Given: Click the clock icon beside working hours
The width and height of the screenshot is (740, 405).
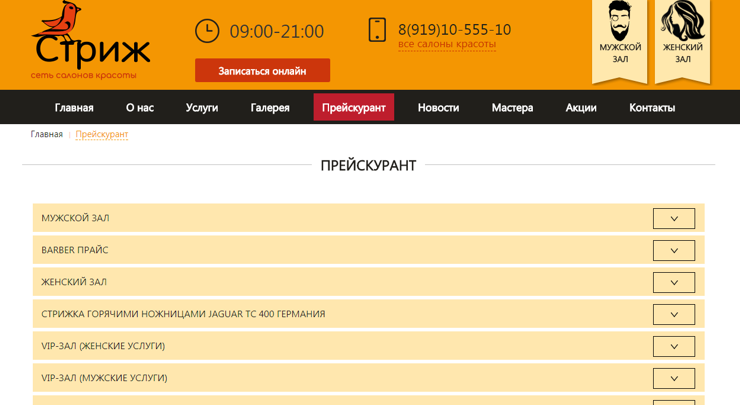Looking at the screenshot, I should point(207,31).
